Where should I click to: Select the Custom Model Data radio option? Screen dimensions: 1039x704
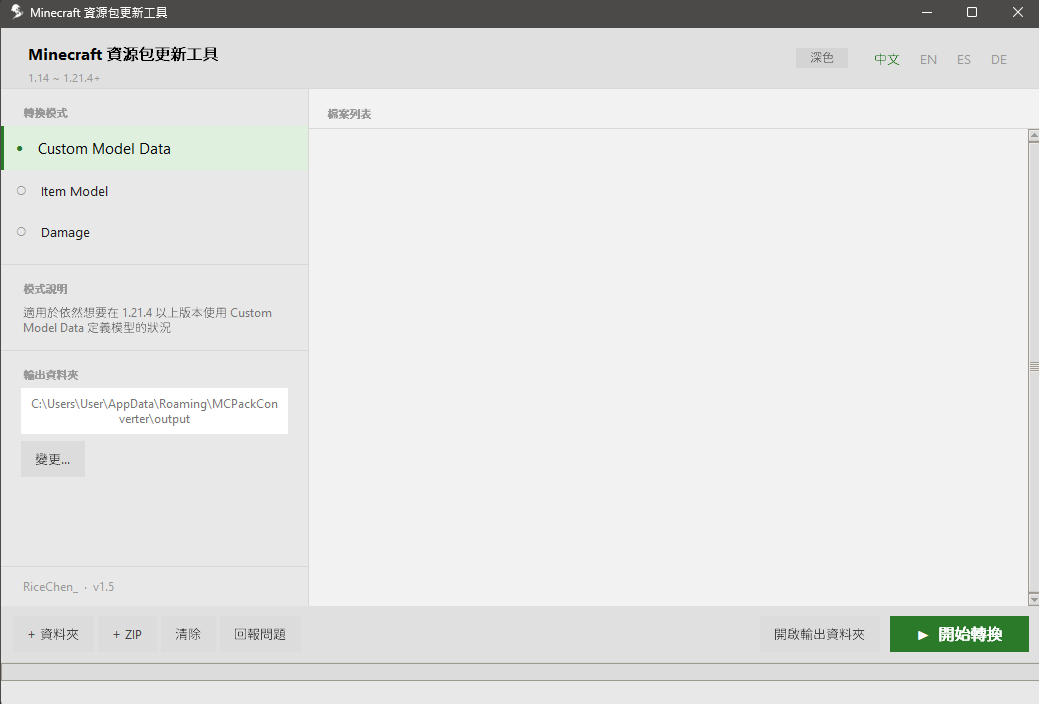[x=156, y=148]
